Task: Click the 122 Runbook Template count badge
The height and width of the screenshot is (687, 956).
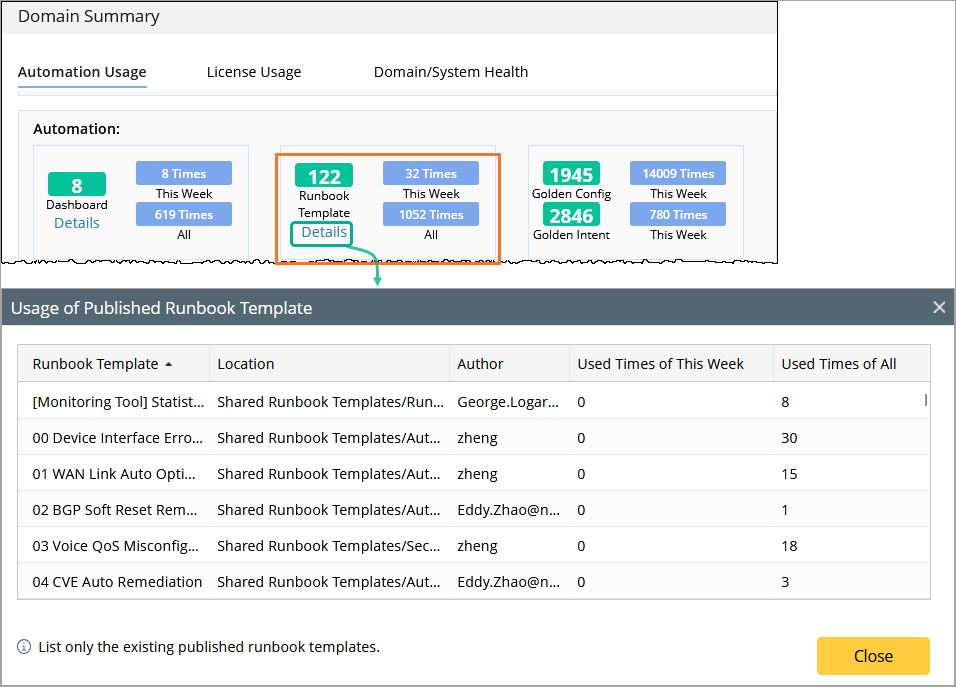Action: click(x=324, y=177)
